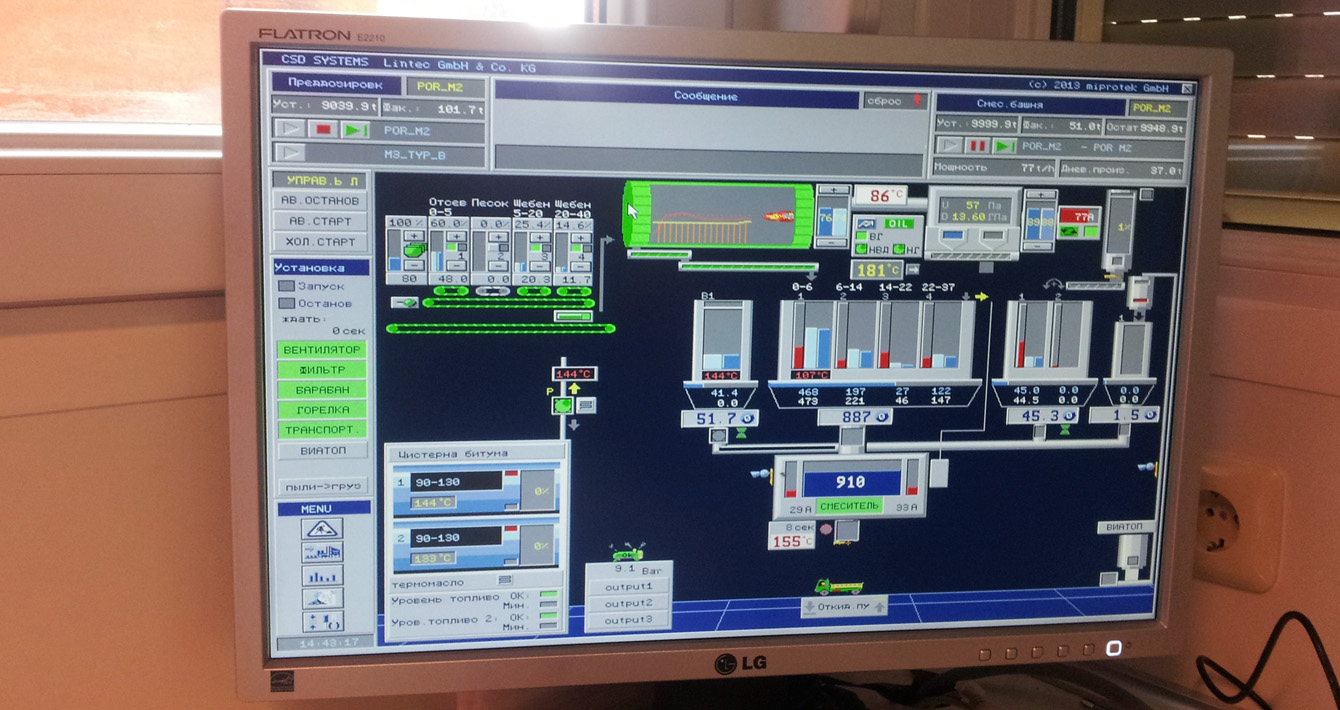Click the red pause button in Смес.башня
Viewport: 1340px width, 710px height.
pyautogui.click(x=977, y=147)
